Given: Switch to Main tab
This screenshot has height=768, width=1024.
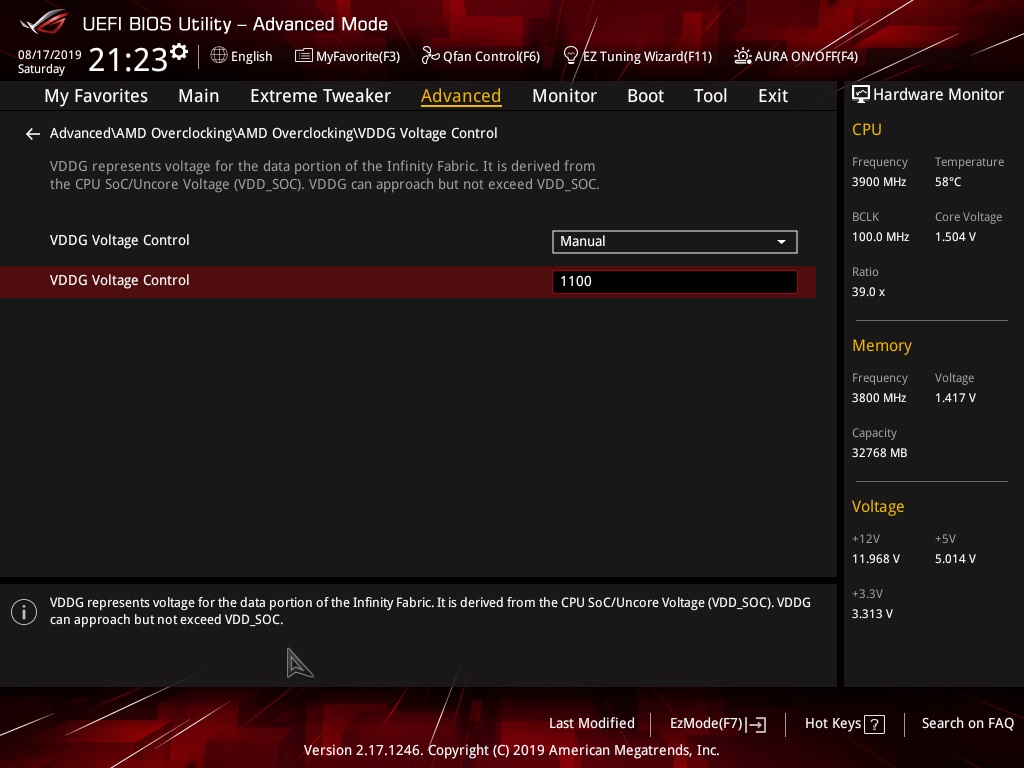Looking at the screenshot, I should click(x=199, y=96).
